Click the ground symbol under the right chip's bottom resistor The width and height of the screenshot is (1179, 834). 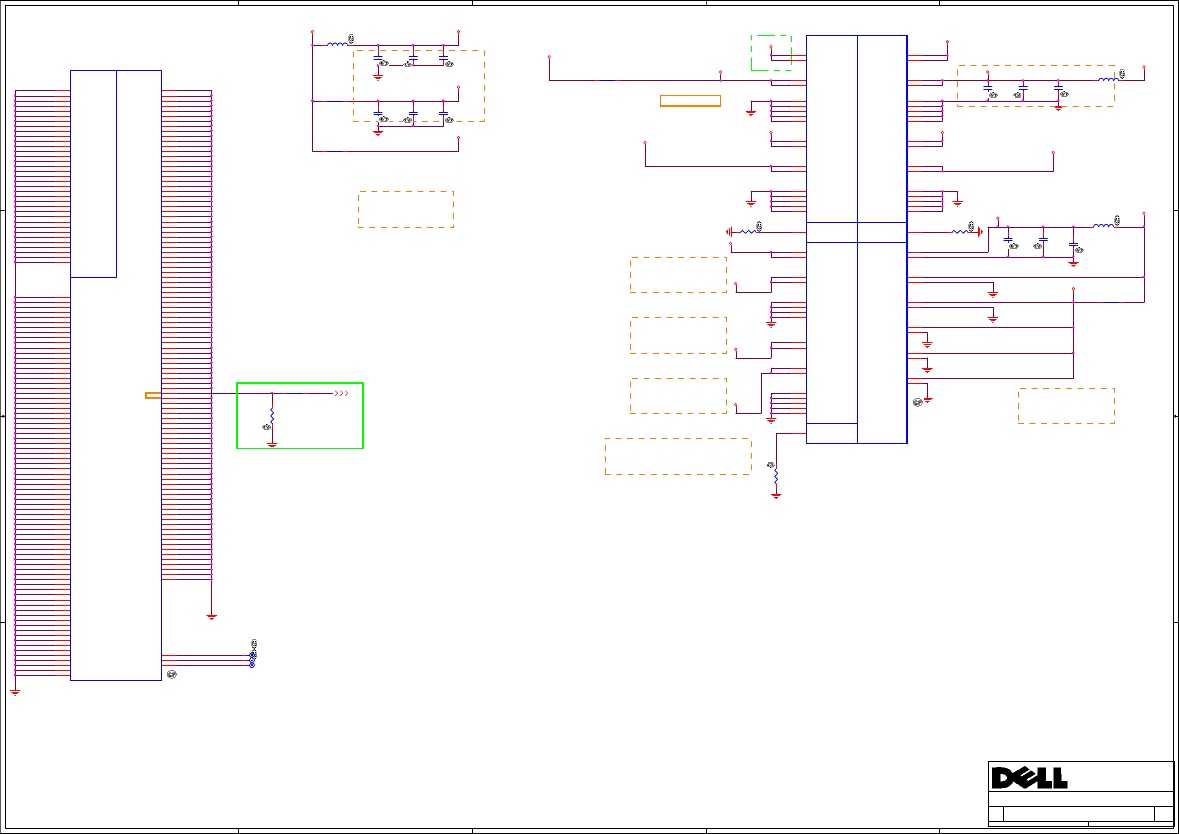point(776,496)
